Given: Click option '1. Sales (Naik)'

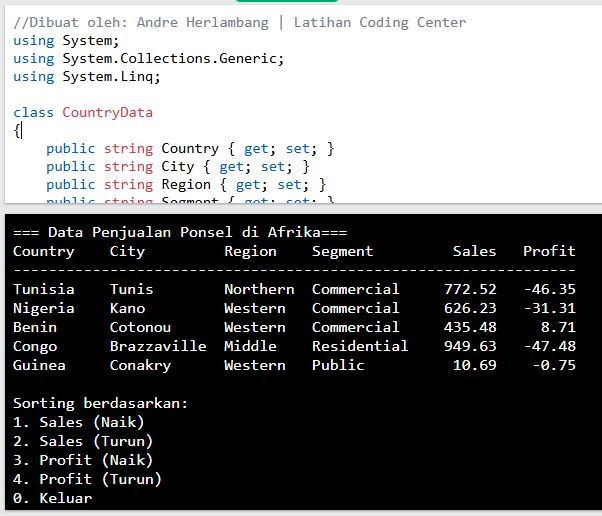Looking at the screenshot, I should pos(79,422).
